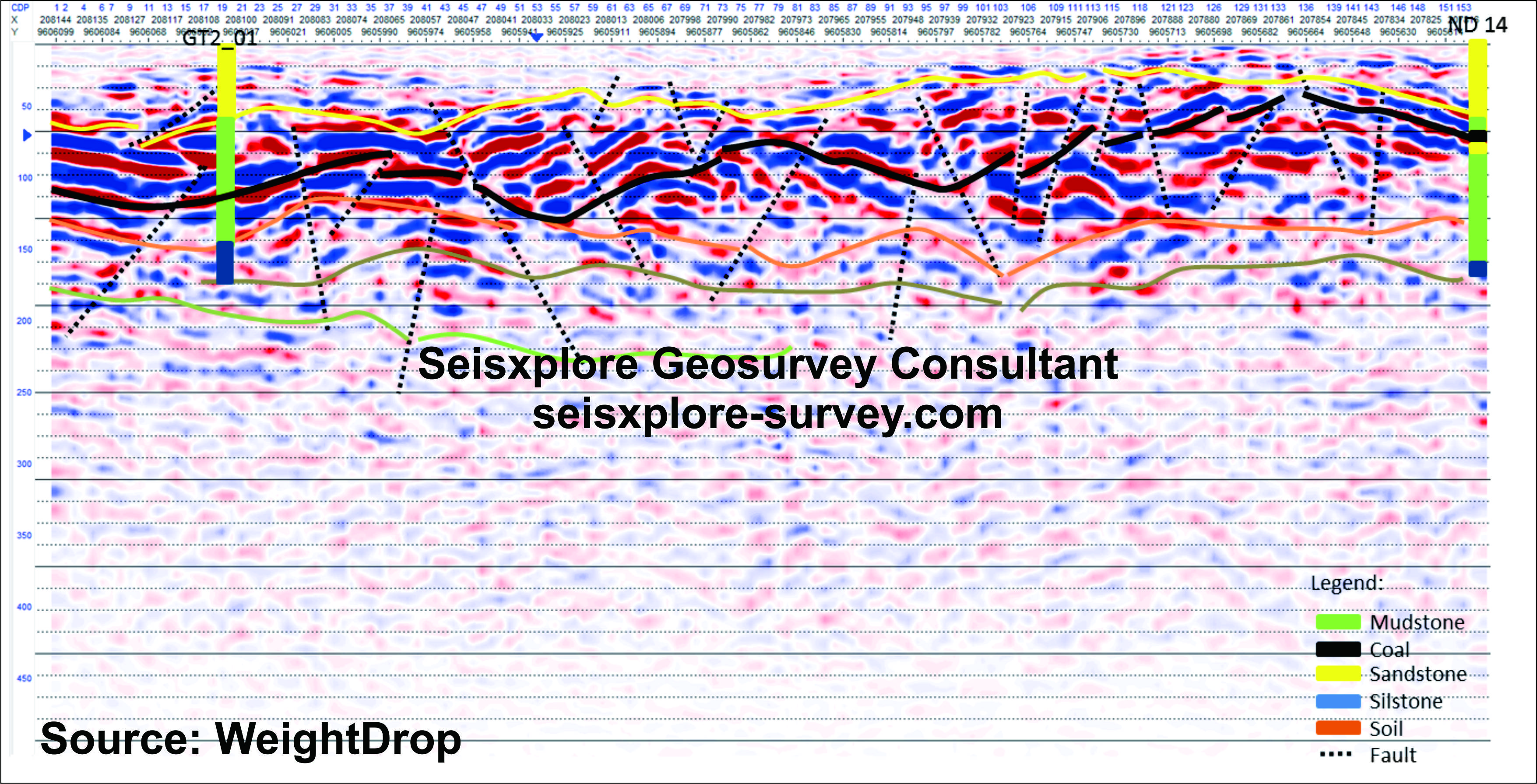Click the Legend heading text

coord(1347,583)
